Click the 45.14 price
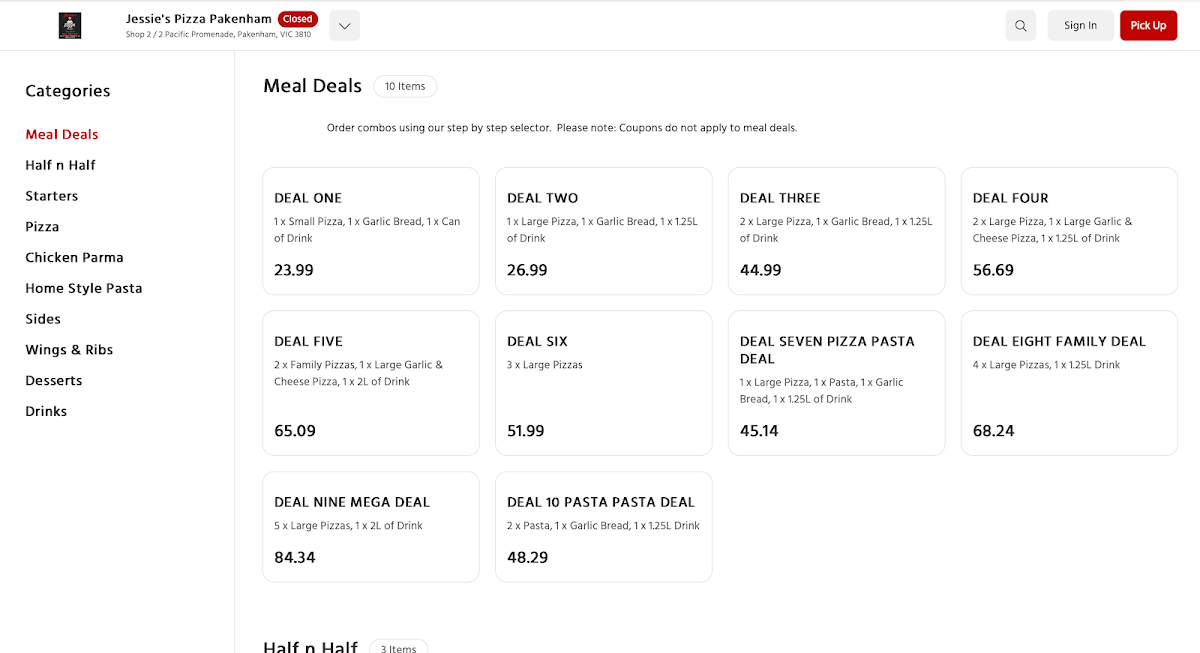Viewport: 1200px width, 653px height. (759, 431)
